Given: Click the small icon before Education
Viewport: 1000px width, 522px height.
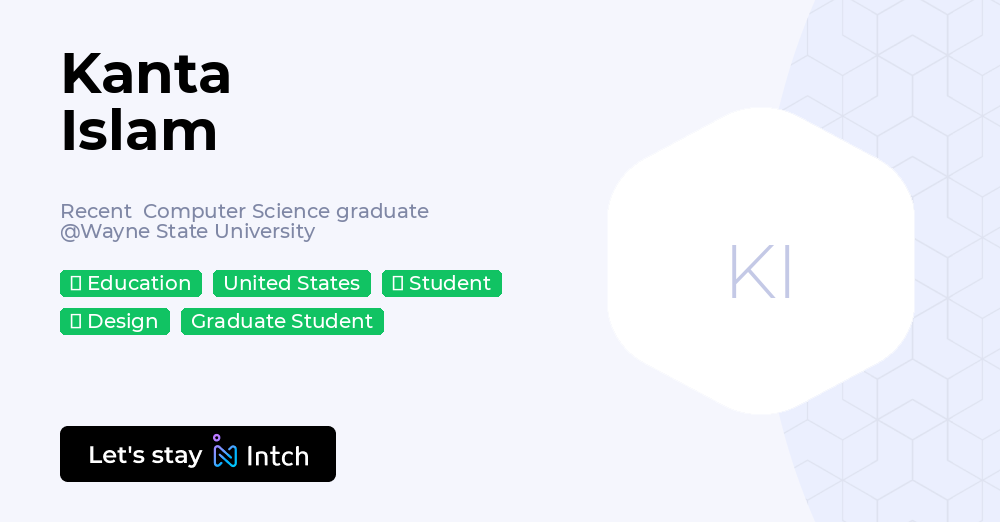Looking at the screenshot, I should click(x=75, y=284).
